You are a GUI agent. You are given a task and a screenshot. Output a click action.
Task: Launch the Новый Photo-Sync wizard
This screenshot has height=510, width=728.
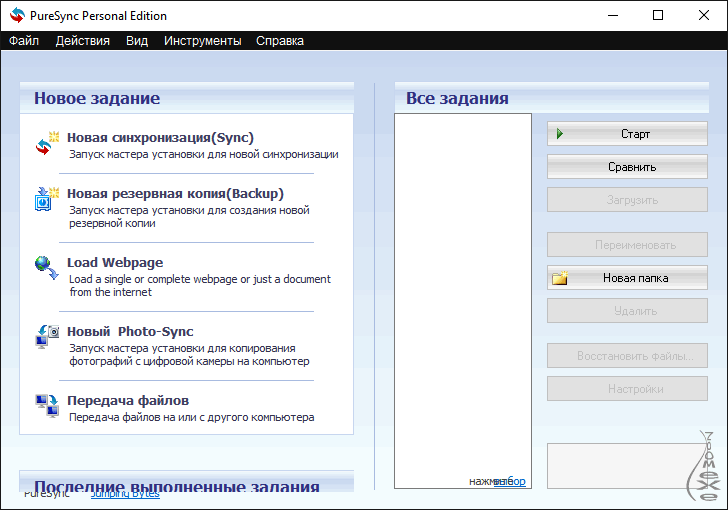pos(130,332)
